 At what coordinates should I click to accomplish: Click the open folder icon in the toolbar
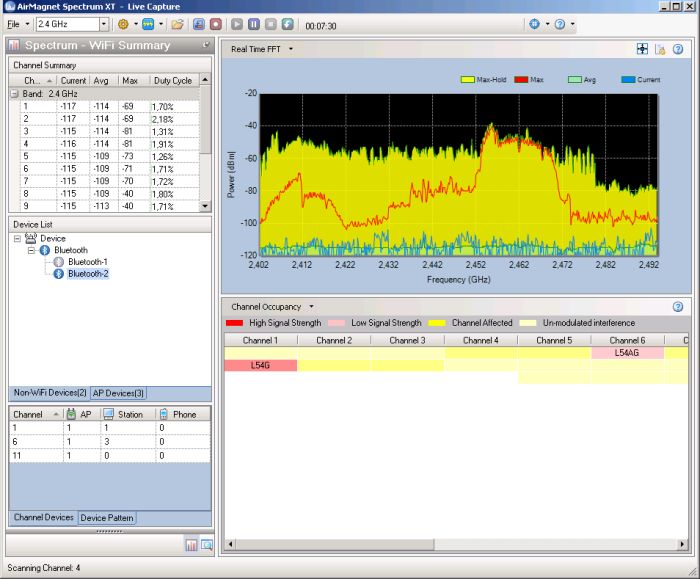click(177, 23)
